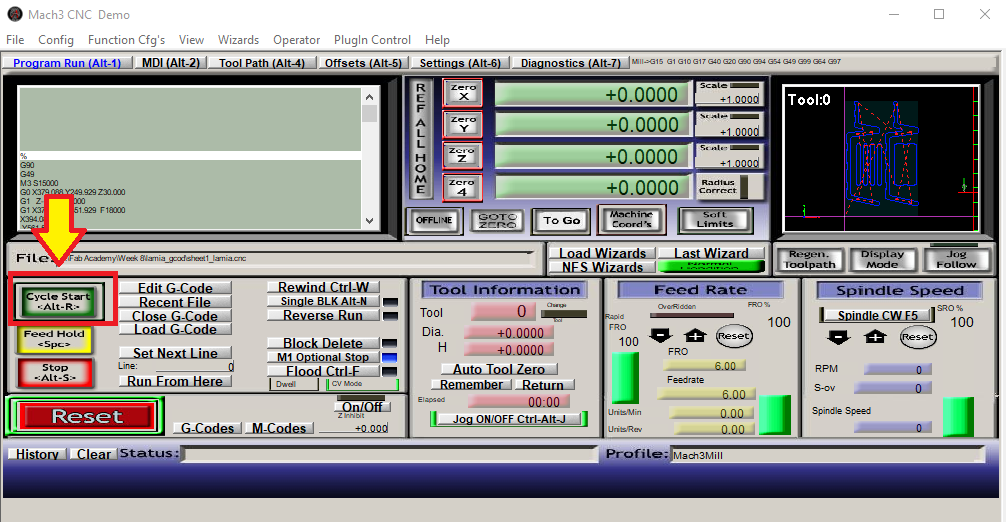Switch to Tool Path (Alt-4) tab
Viewport: 1006px width, 522px height.
pos(262,63)
